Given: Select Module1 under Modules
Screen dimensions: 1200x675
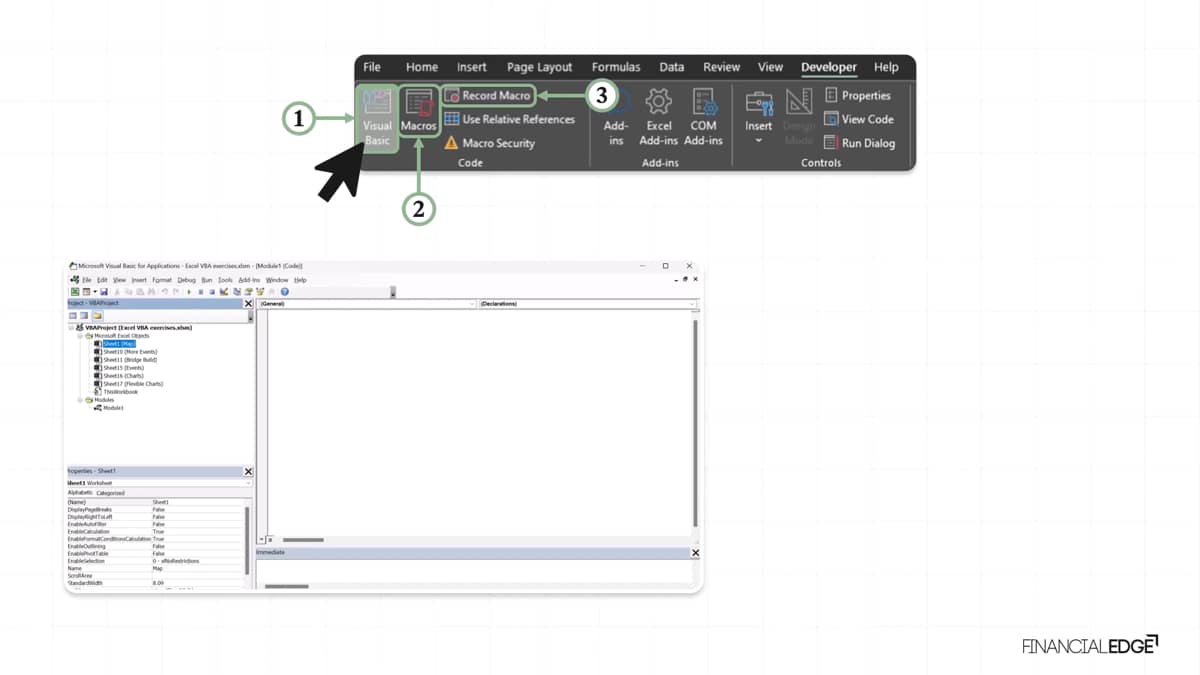Looking at the screenshot, I should [113, 408].
